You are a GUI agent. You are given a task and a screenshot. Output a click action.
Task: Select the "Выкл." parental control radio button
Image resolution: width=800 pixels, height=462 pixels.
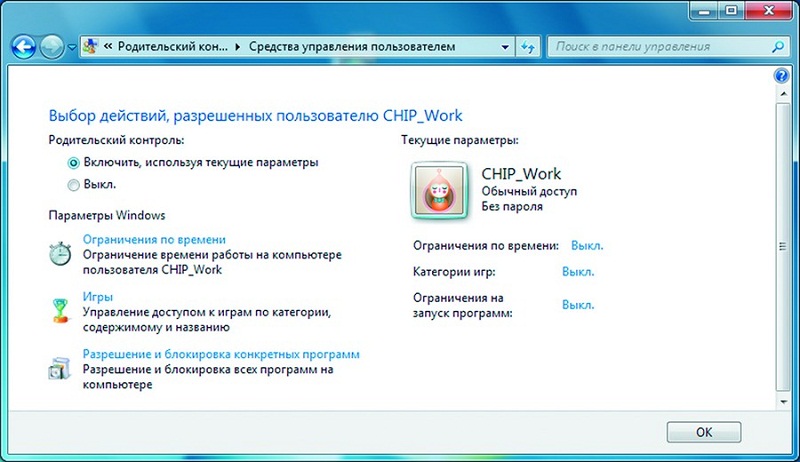(73, 185)
